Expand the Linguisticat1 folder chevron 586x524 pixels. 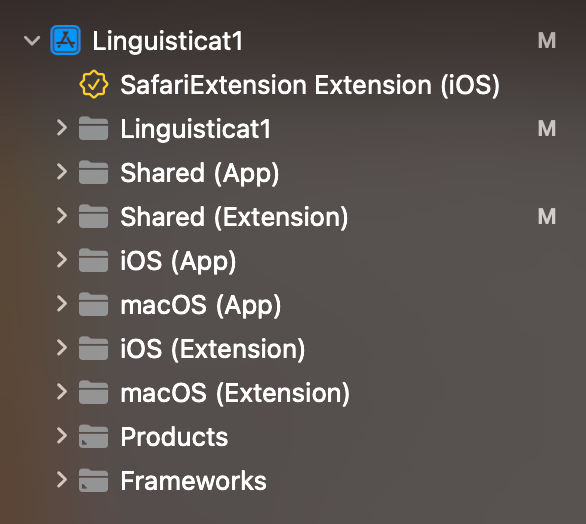pyautogui.click(x=62, y=128)
